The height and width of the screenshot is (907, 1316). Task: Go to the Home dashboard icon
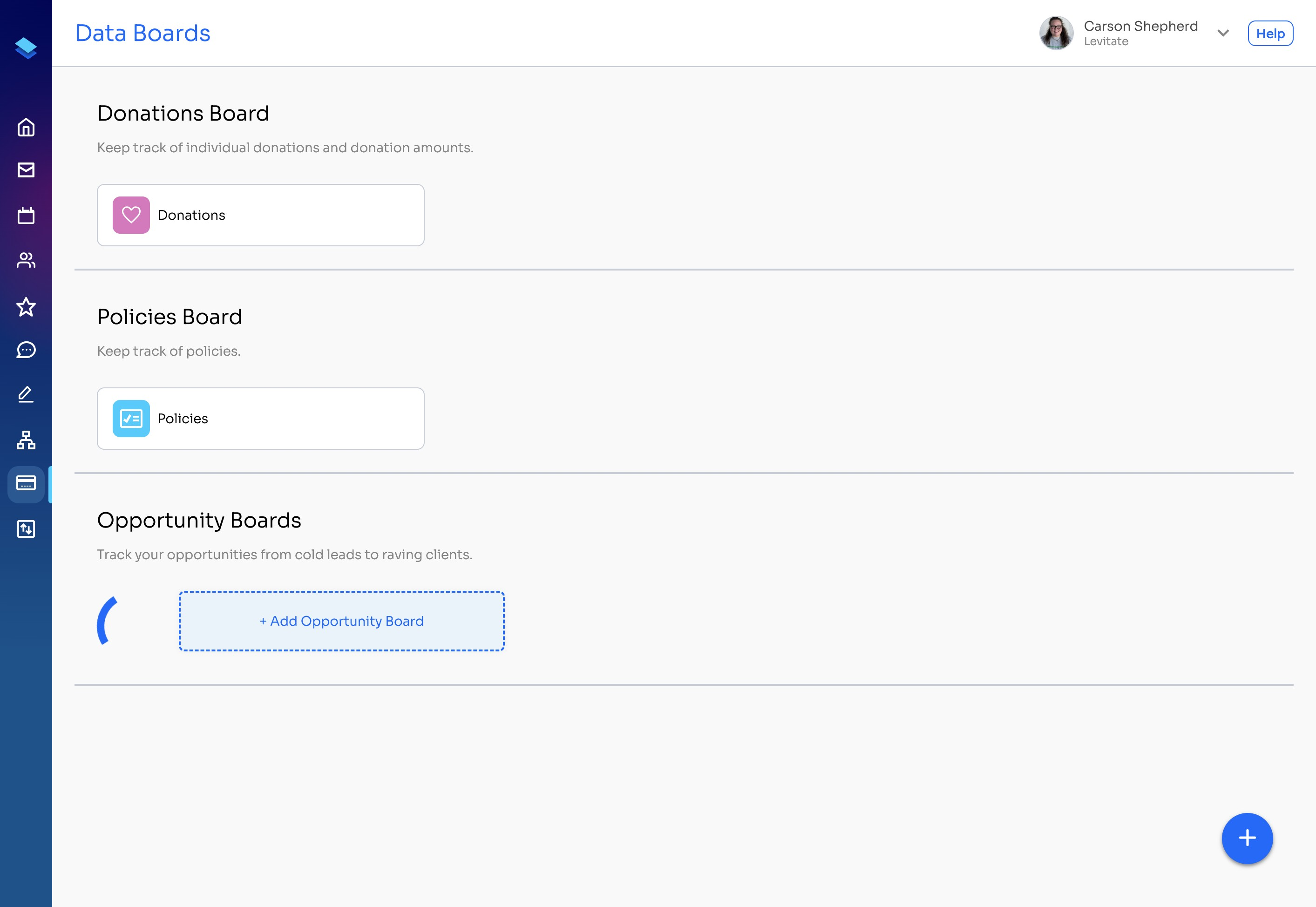pyautogui.click(x=26, y=127)
